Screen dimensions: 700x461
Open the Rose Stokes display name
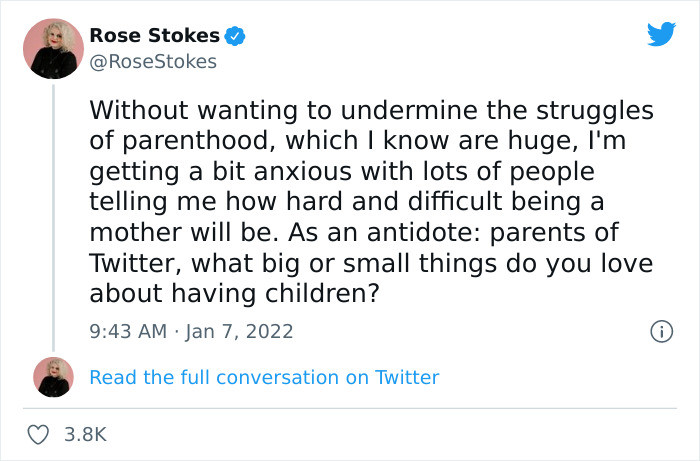(154, 36)
